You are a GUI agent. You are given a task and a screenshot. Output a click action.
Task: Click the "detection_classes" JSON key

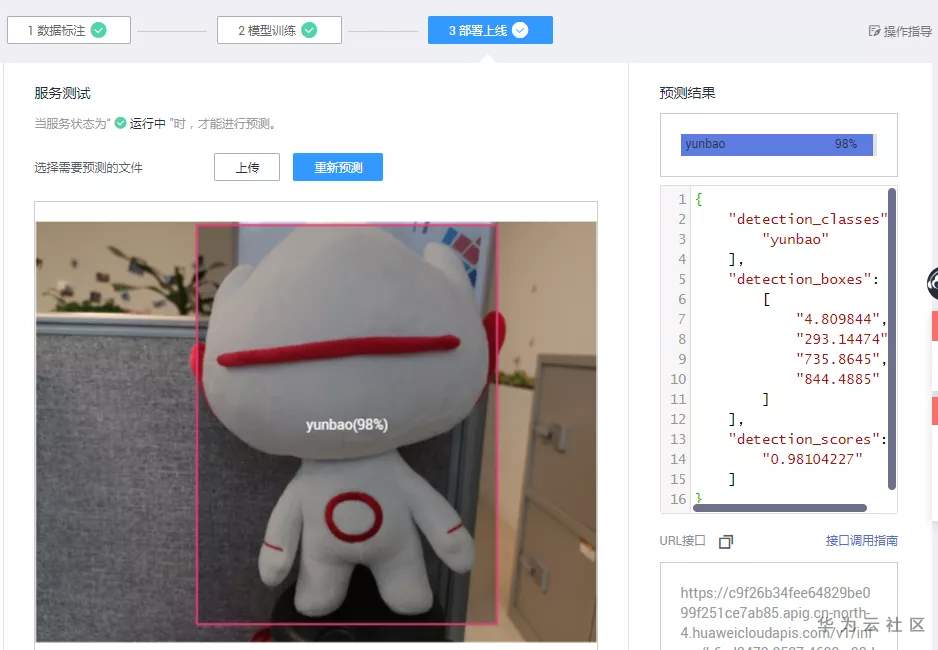(x=807, y=219)
